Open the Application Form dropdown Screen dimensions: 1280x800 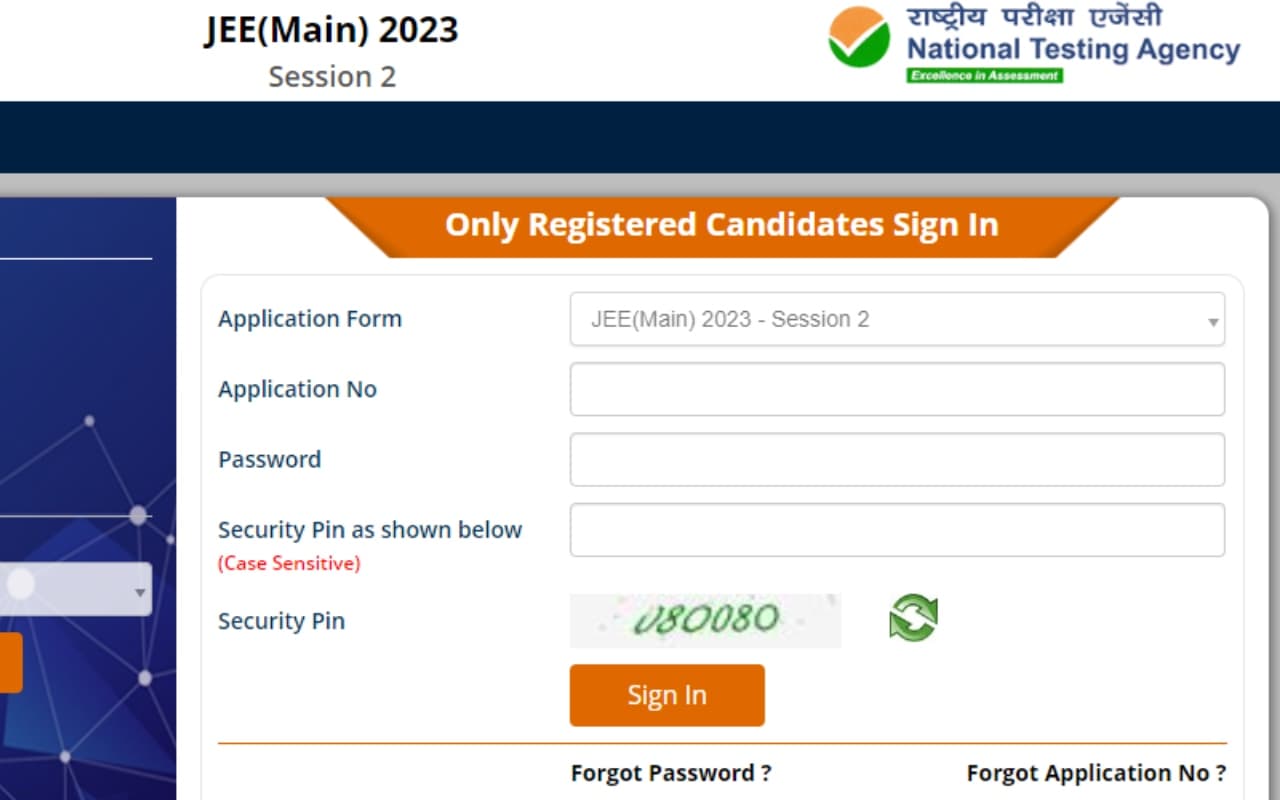pos(897,318)
